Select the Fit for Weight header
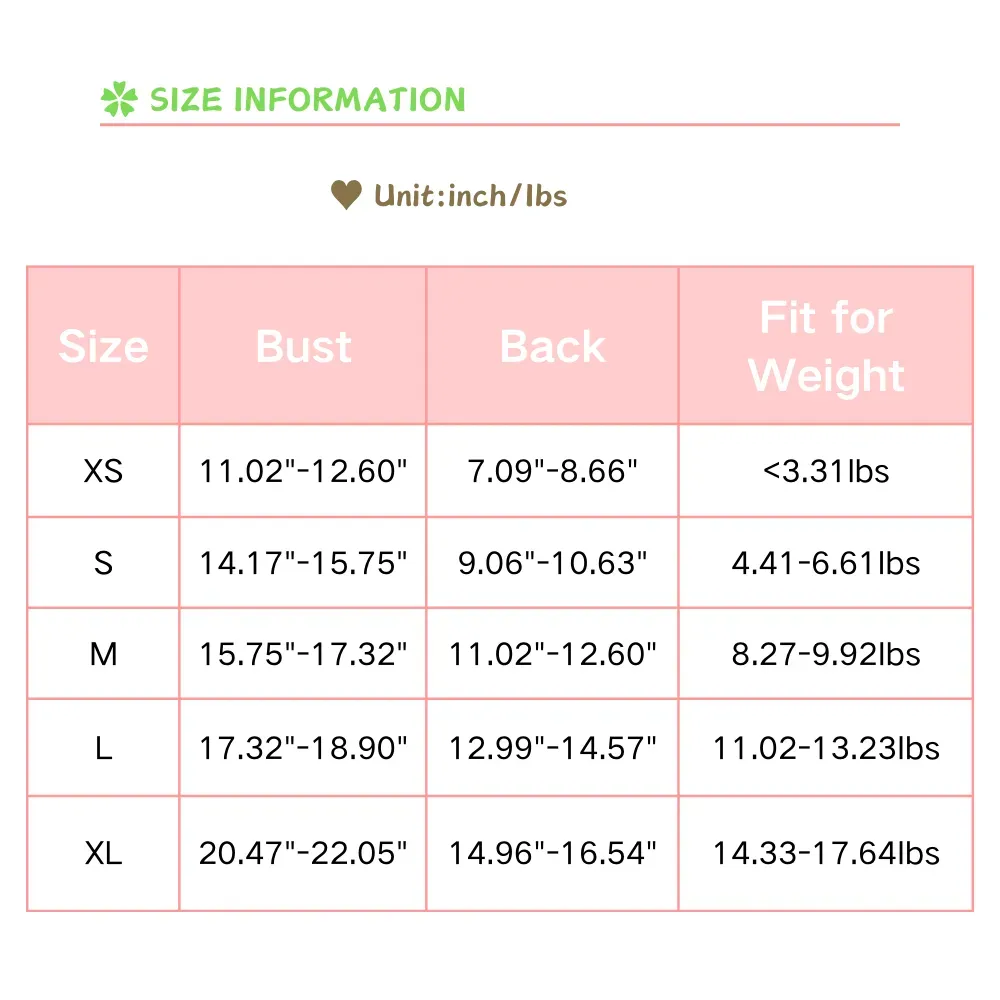 [x=825, y=346]
